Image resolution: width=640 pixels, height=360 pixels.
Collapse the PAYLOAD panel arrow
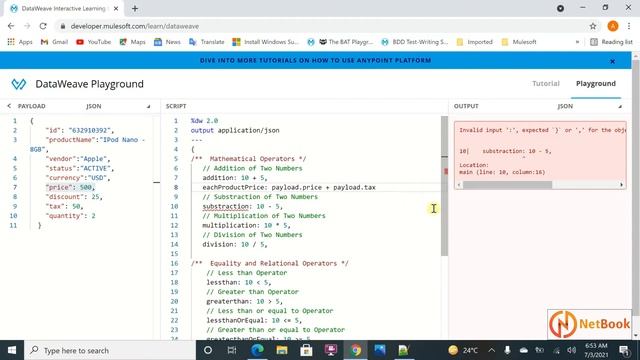coord(9,106)
